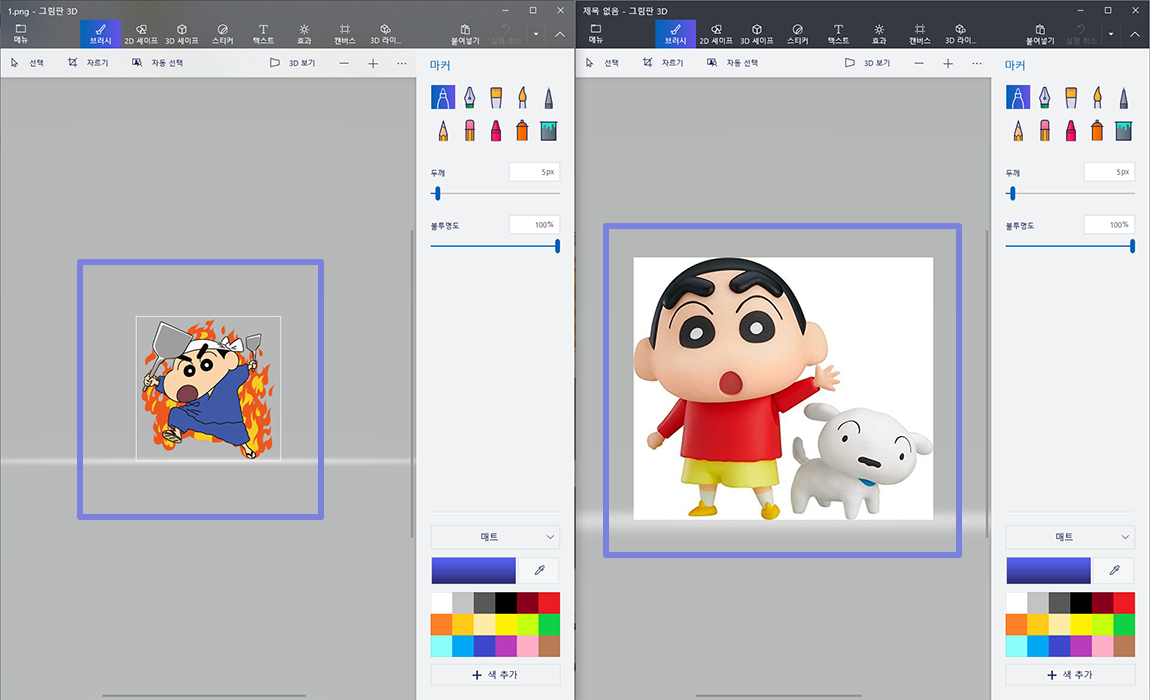Choose Oil brush in right window
The height and width of the screenshot is (700, 1150).
click(1071, 97)
